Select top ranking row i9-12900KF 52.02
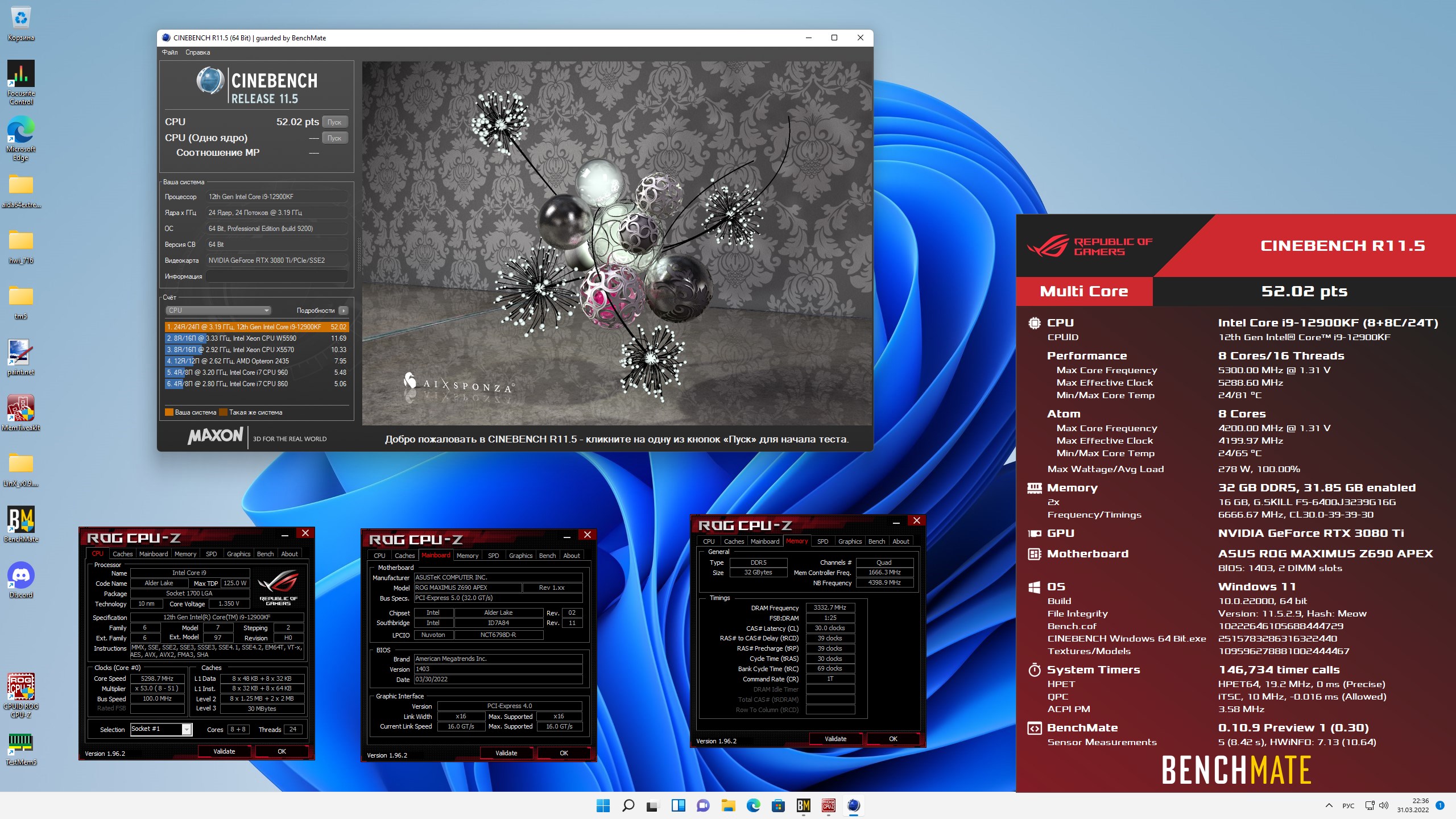 (x=257, y=327)
